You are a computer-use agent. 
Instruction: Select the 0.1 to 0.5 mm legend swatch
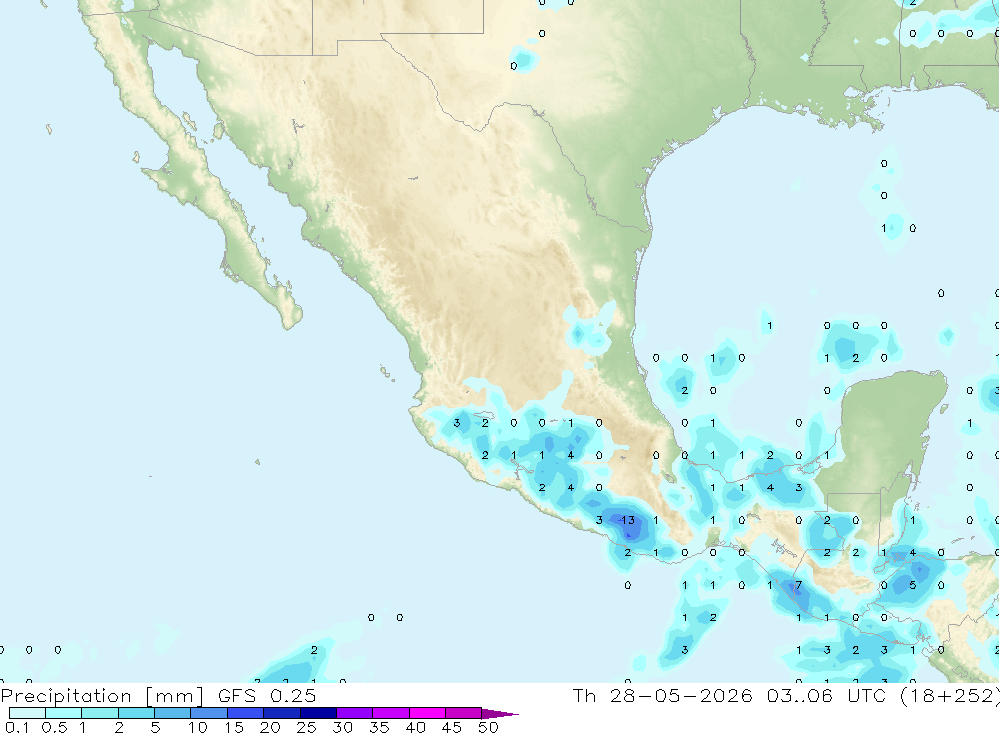[27, 713]
